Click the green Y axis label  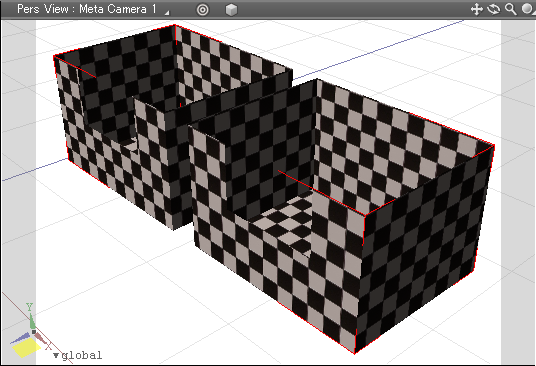[29, 307]
